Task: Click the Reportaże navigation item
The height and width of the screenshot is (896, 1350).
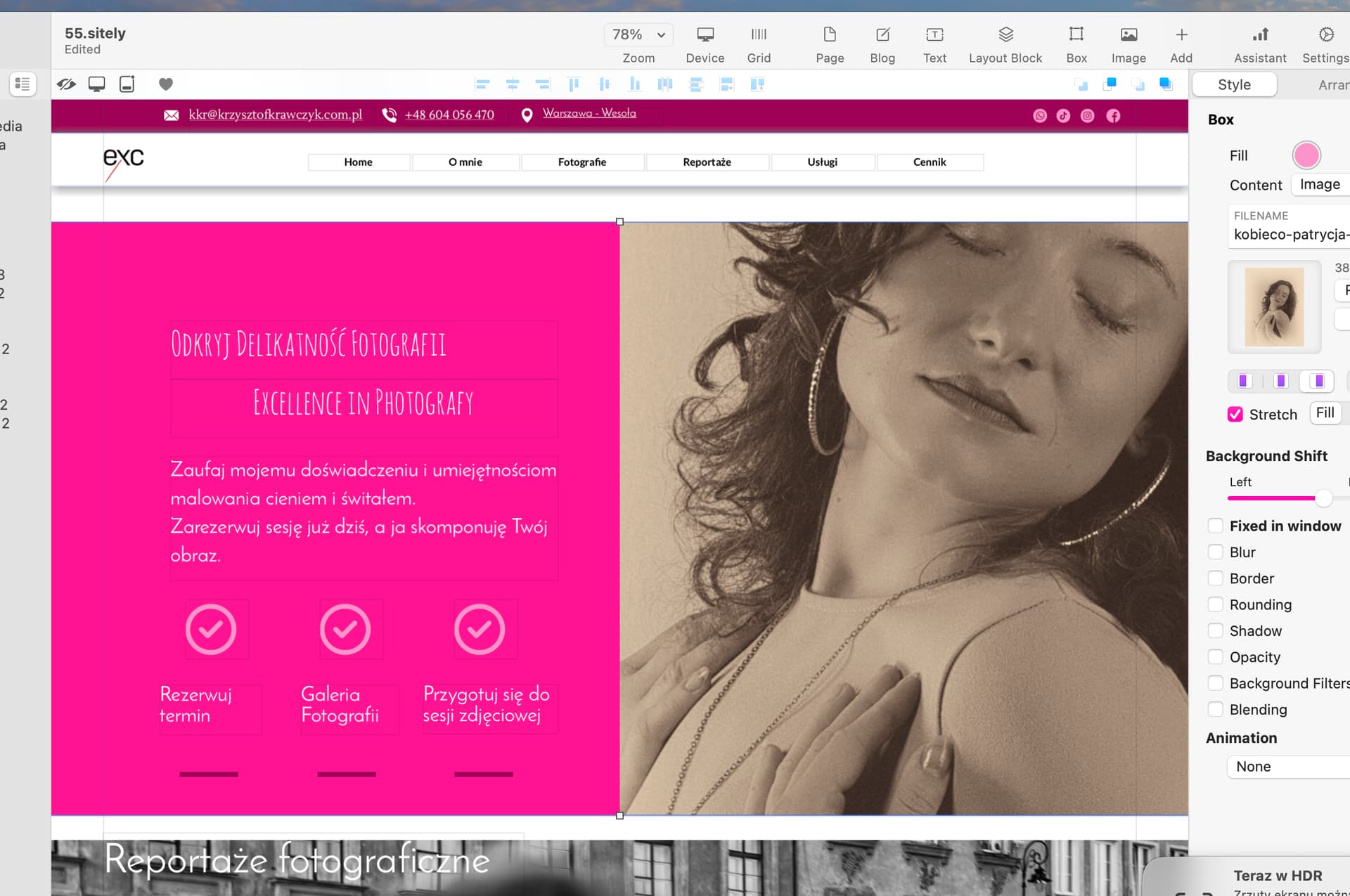Action: [x=707, y=162]
